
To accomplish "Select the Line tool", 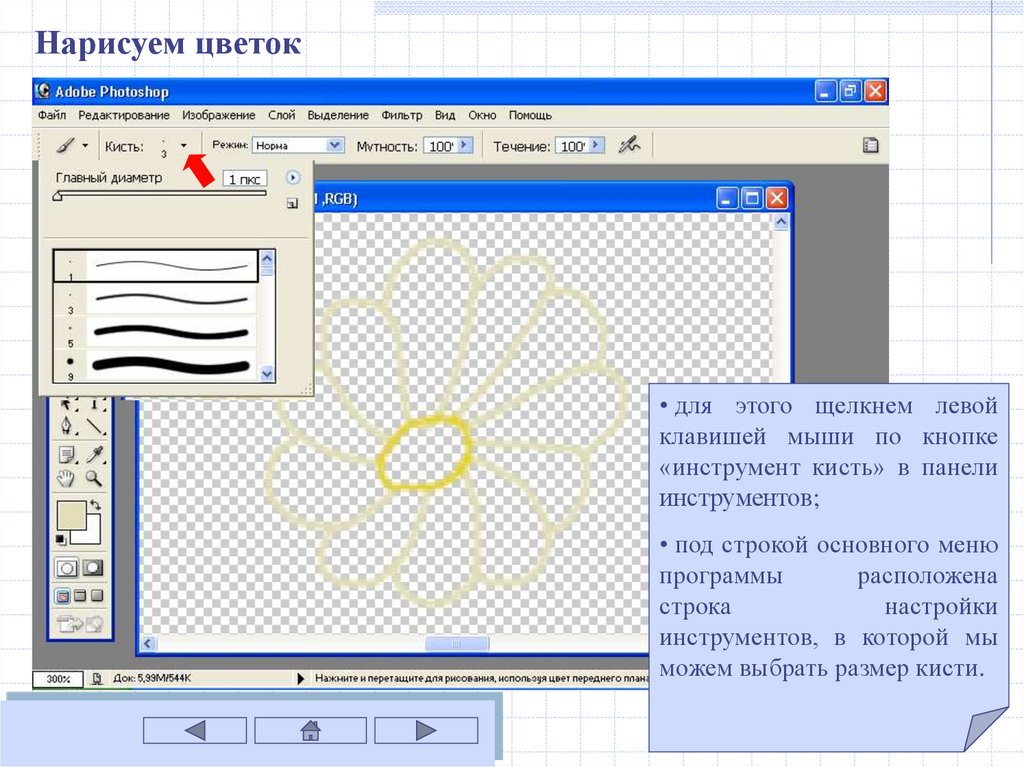I will 95,427.
